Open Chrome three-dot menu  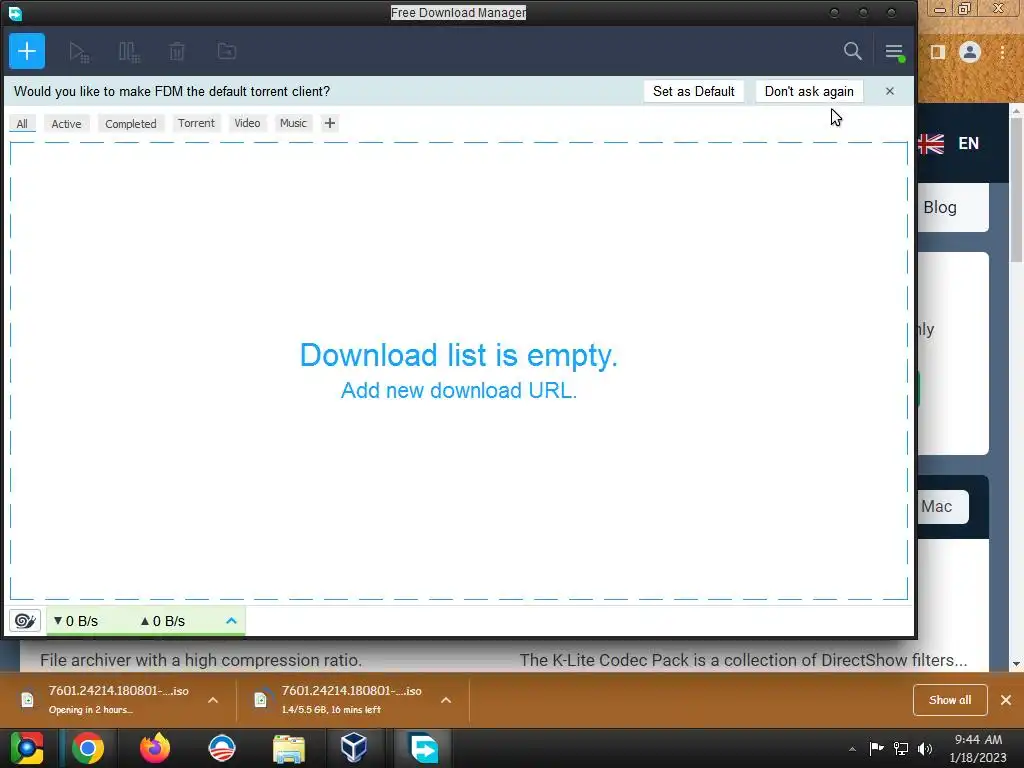point(1002,52)
